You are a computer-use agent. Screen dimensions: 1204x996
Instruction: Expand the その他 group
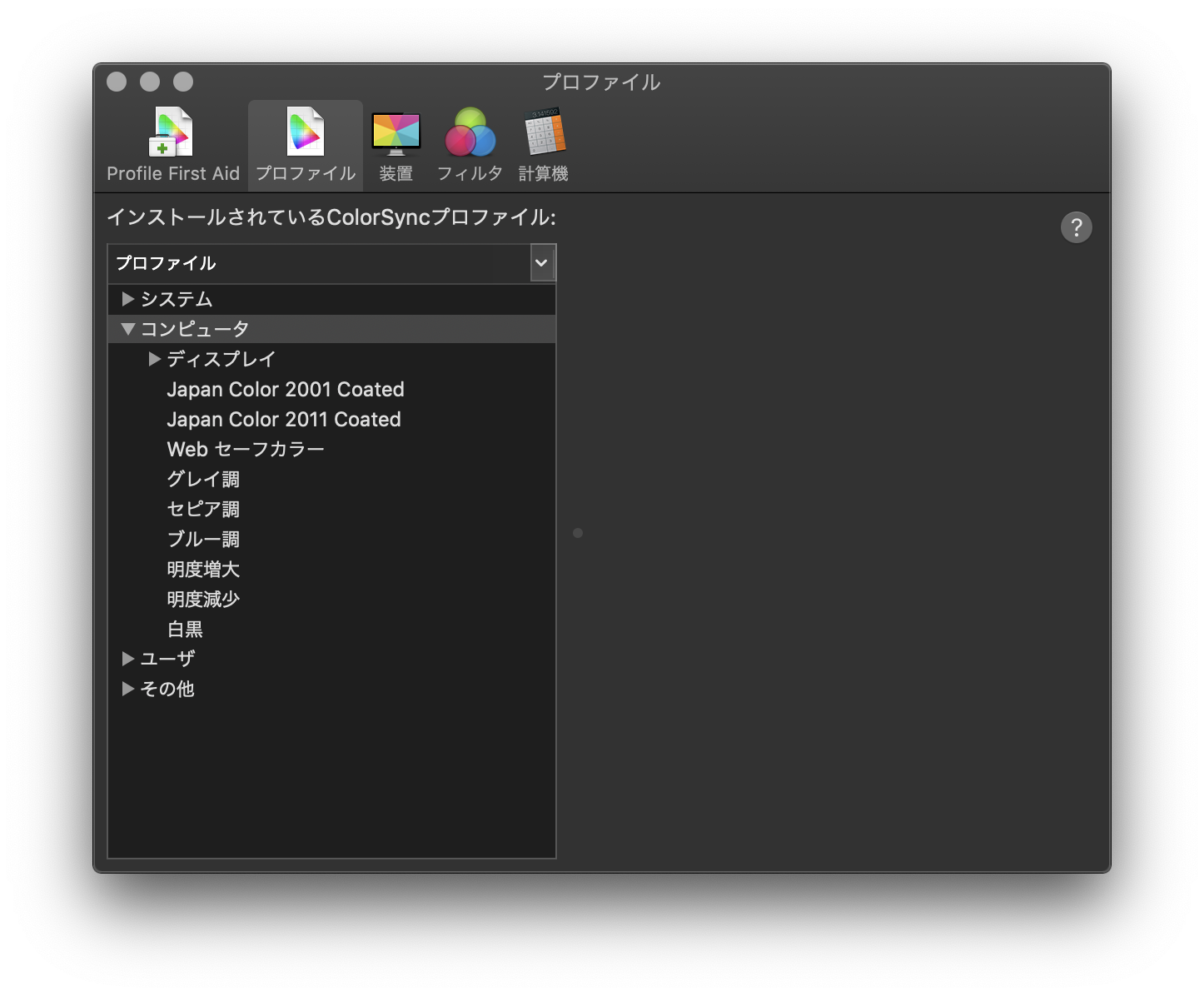[128, 689]
